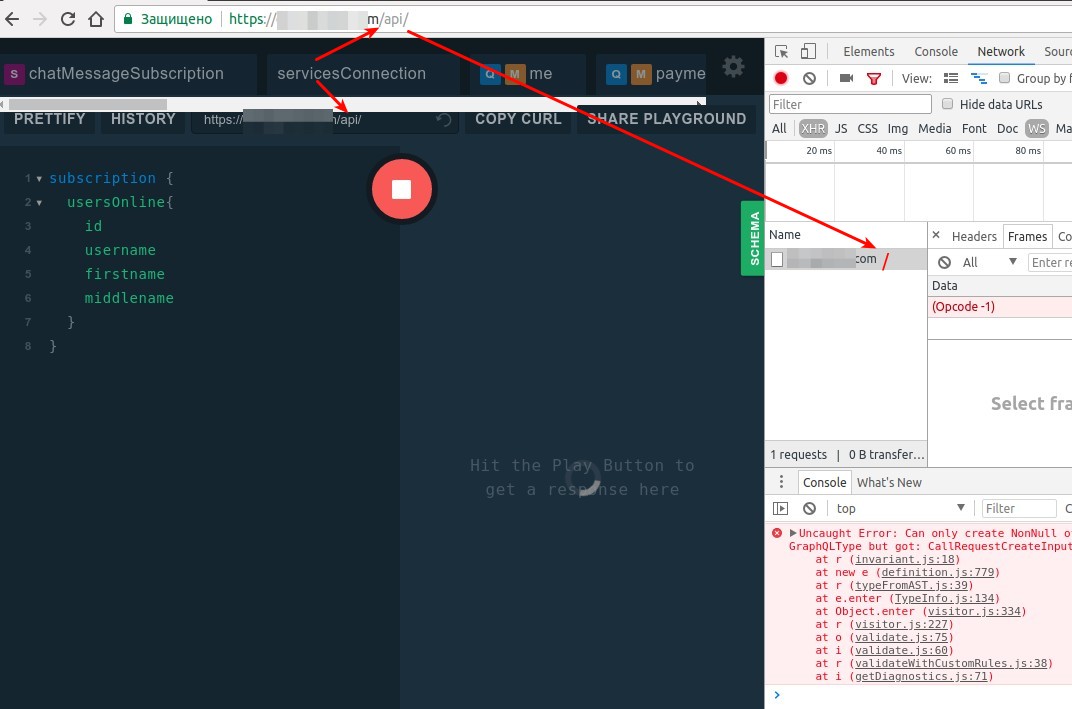Open the me query tab
Image resolution: width=1072 pixels, height=709 pixels.
(528, 74)
